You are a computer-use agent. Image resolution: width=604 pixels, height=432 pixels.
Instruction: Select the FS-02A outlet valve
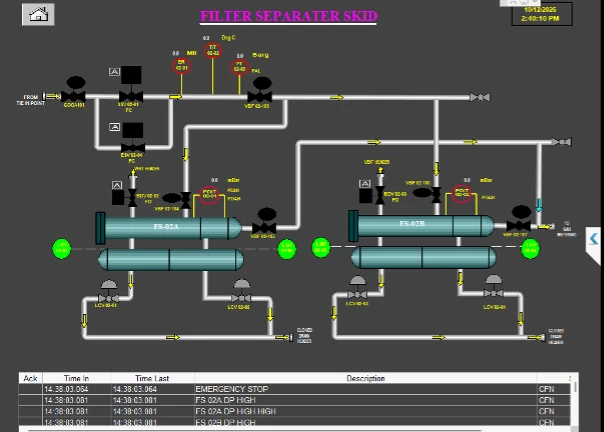point(265,222)
